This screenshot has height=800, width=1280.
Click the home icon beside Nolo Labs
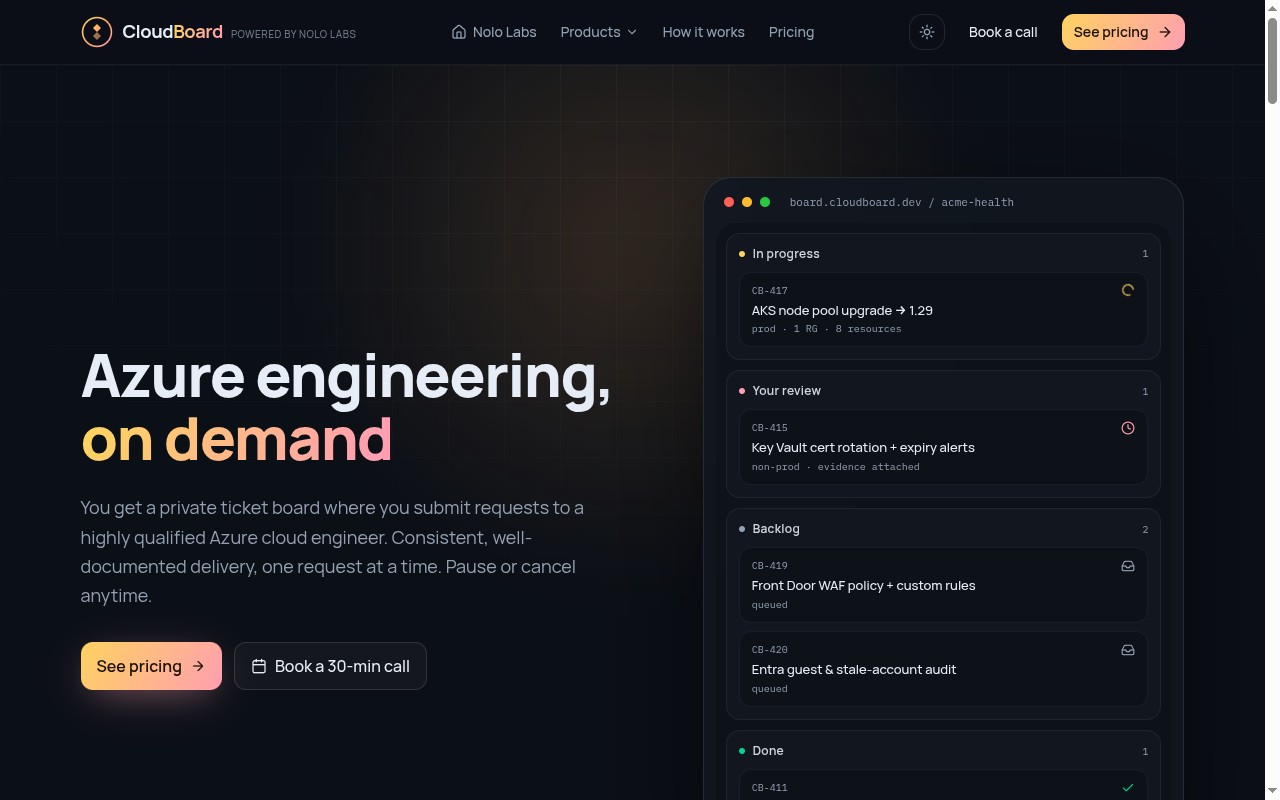click(459, 32)
